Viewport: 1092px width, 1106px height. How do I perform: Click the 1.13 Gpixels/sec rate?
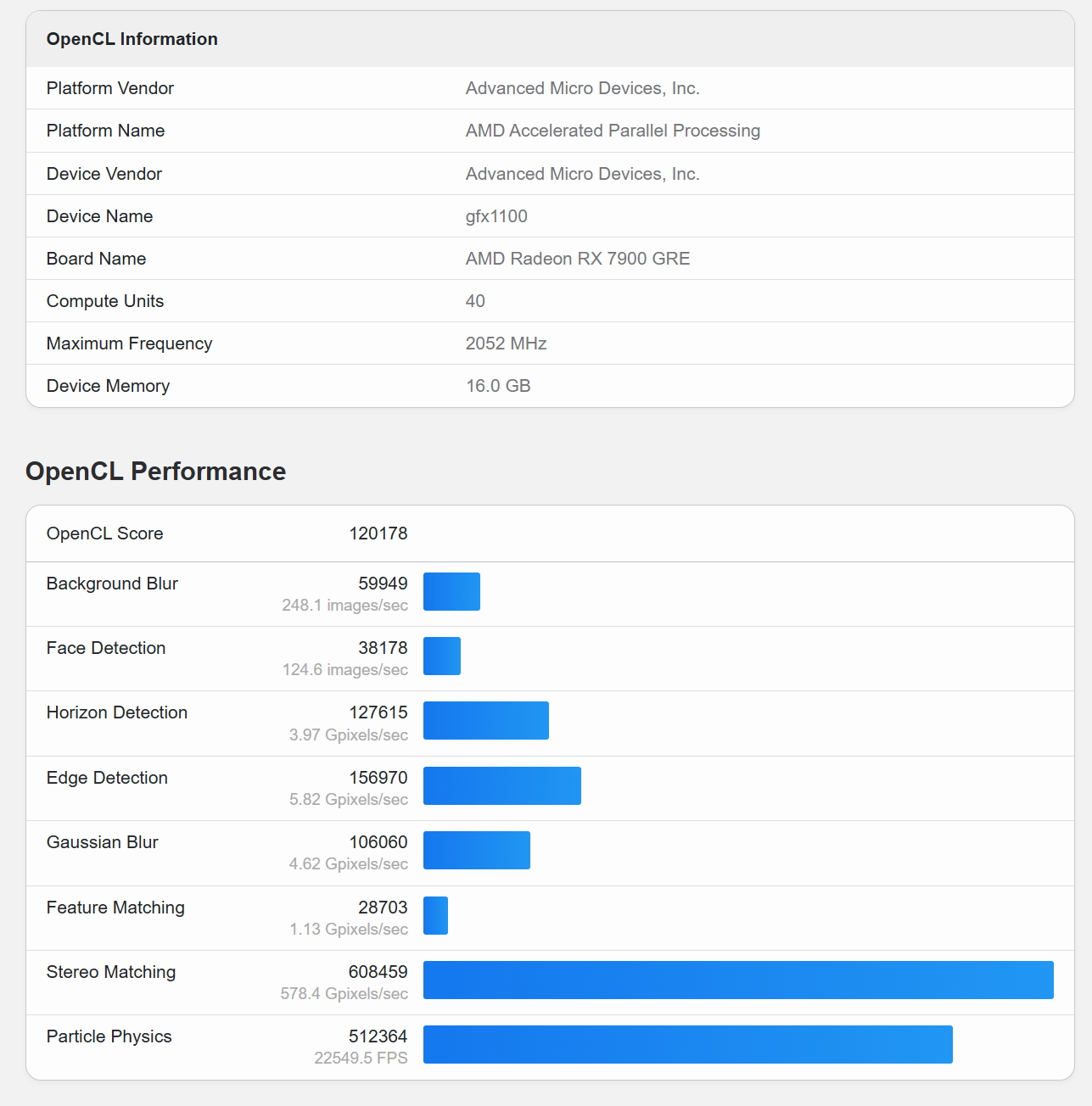click(x=349, y=930)
